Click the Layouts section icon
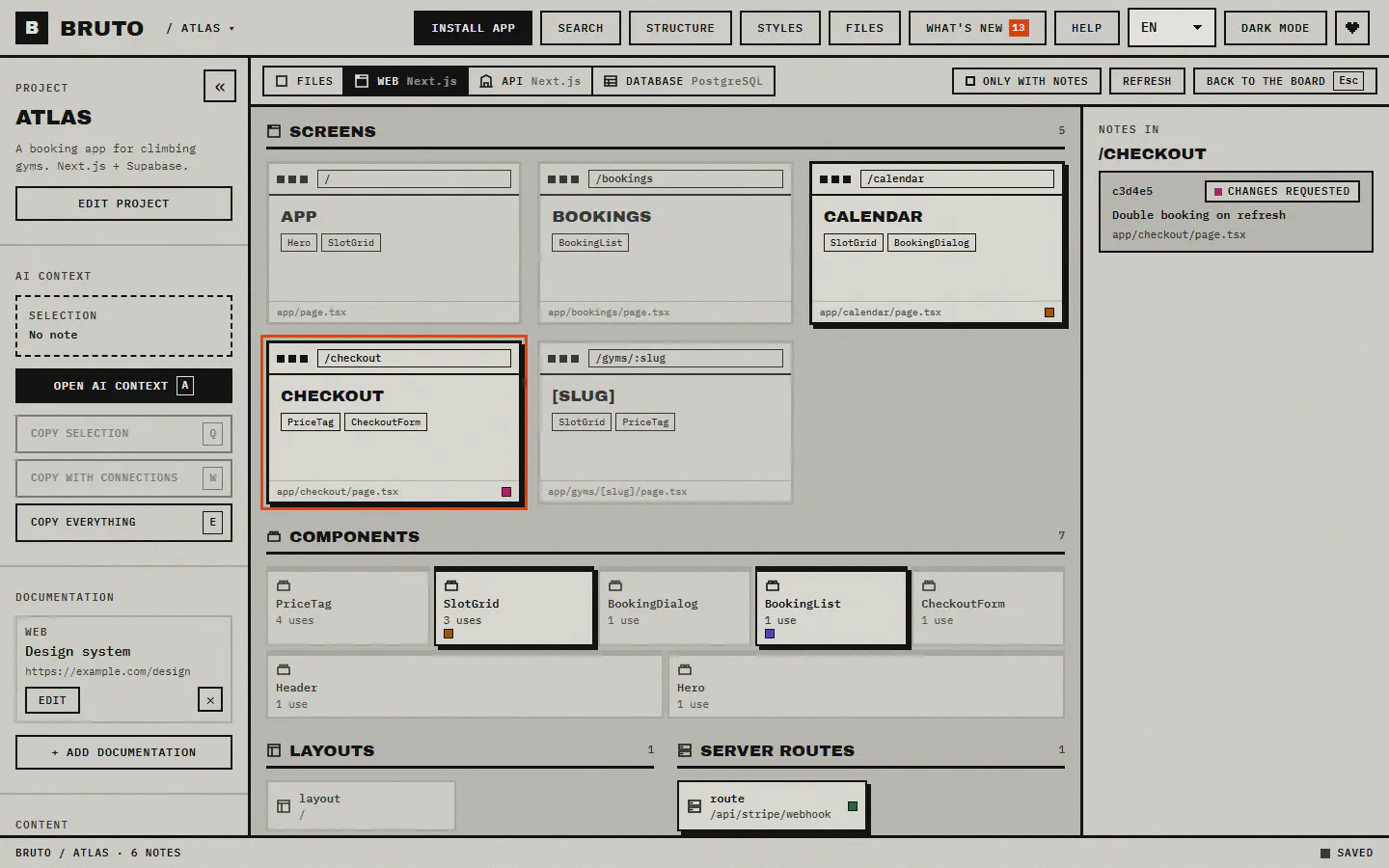The height and width of the screenshot is (868, 1389). coord(274,750)
